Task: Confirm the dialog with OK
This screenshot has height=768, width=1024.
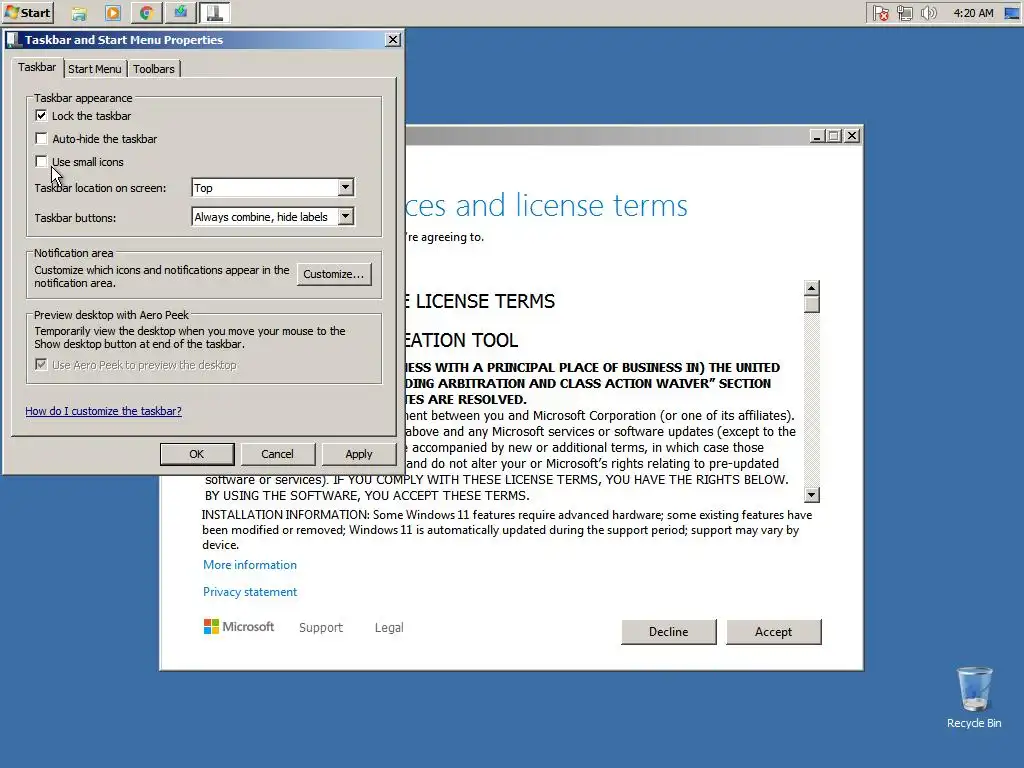Action: [x=197, y=454]
